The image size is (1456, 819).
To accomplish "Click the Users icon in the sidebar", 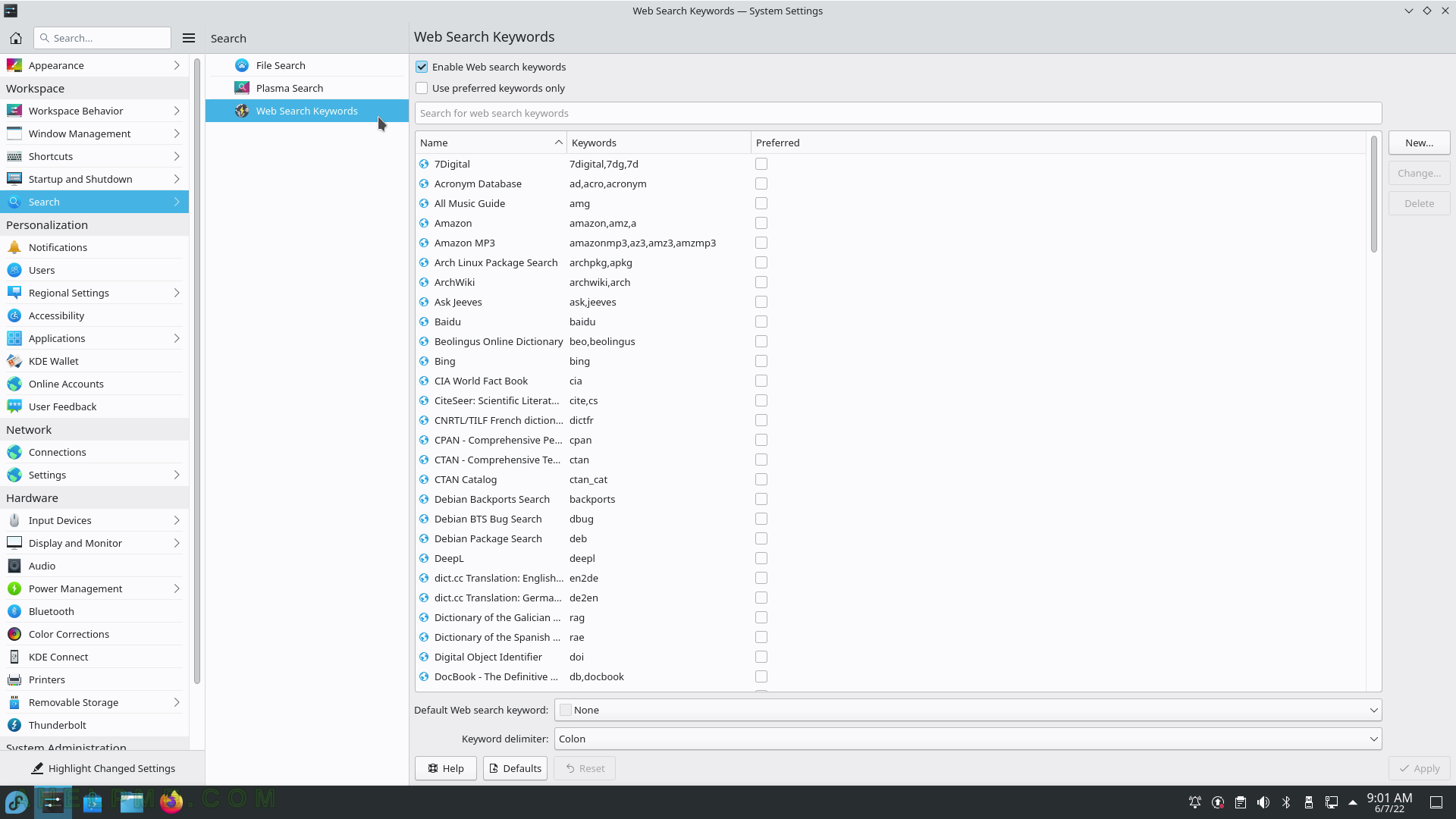I will click(14, 270).
